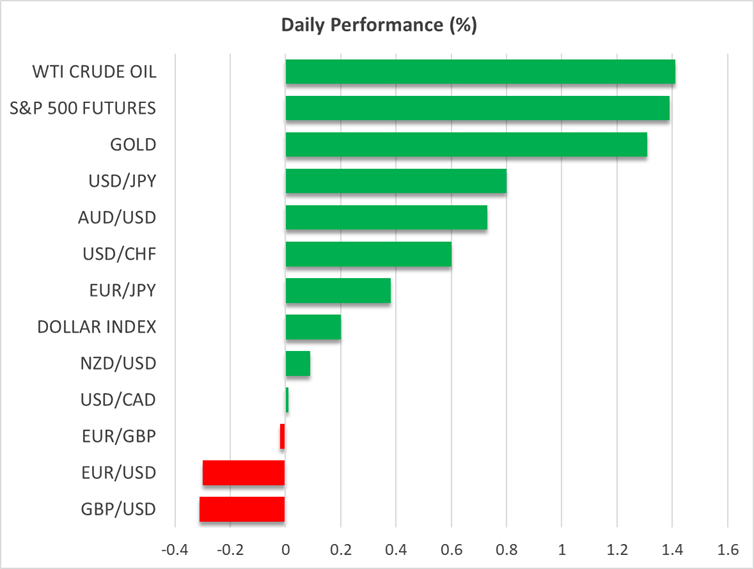This screenshot has width=754, height=569.
Task: Click the red GBP/USD bar
Action: pos(242,509)
